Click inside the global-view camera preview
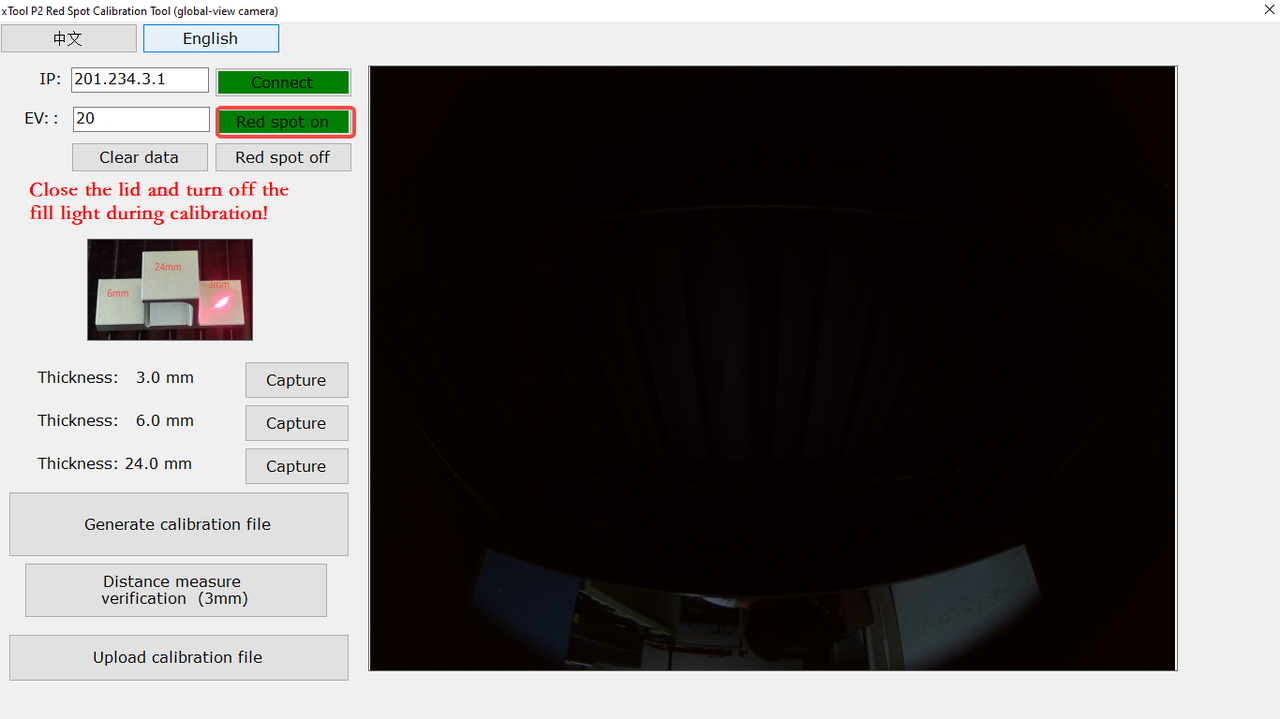 pyautogui.click(x=772, y=368)
